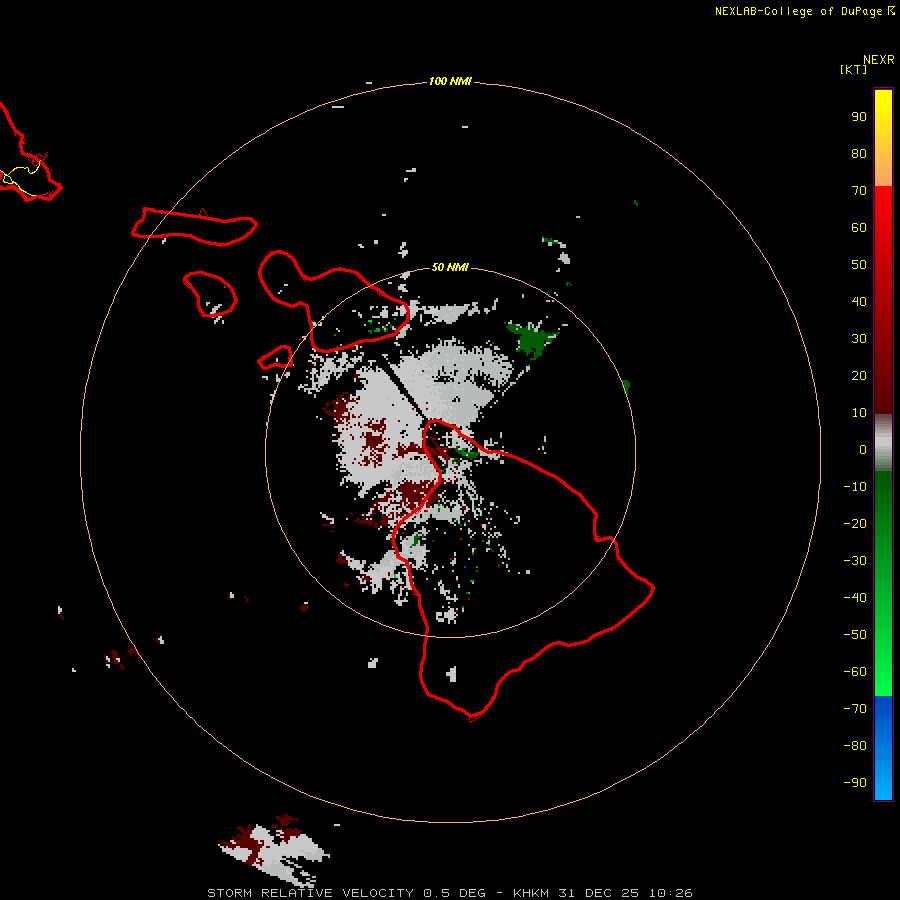The height and width of the screenshot is (900, 900).
Task: Select the -20 value on the velocity scale
Action: (855, 524)
